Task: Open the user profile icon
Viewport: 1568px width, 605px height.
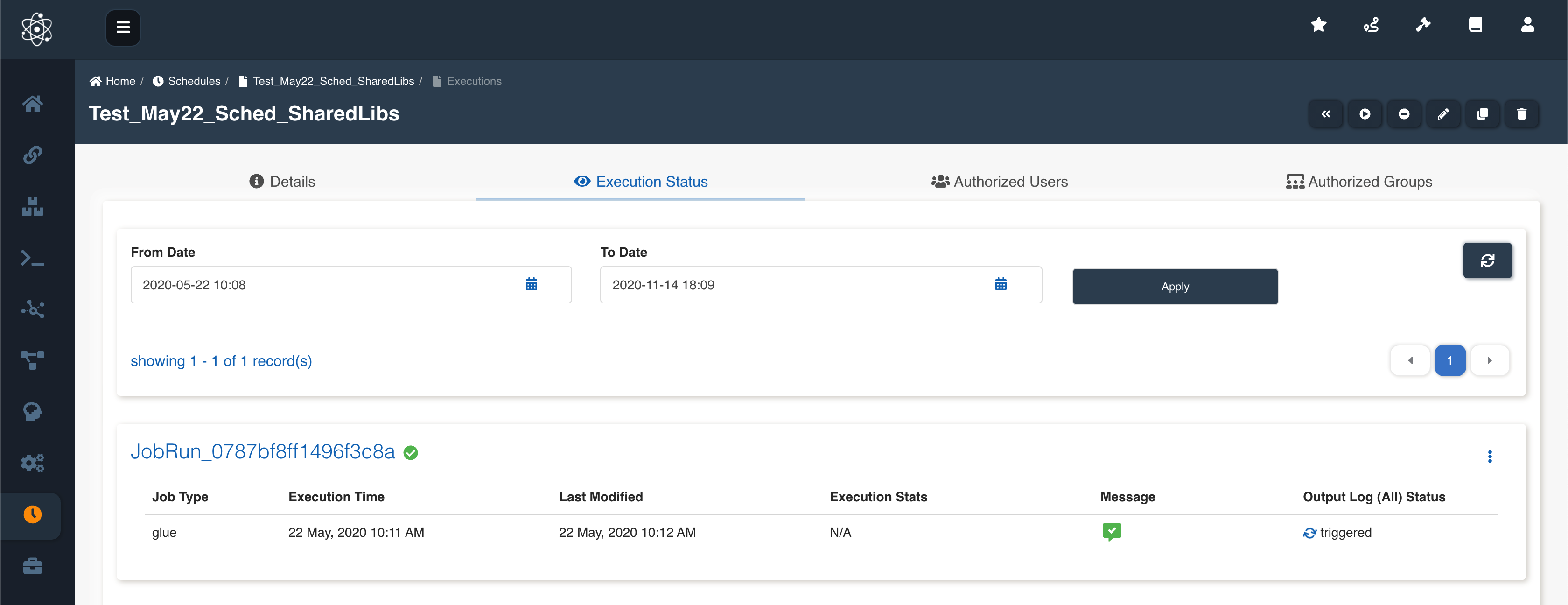Action: tap(1528, 24)
